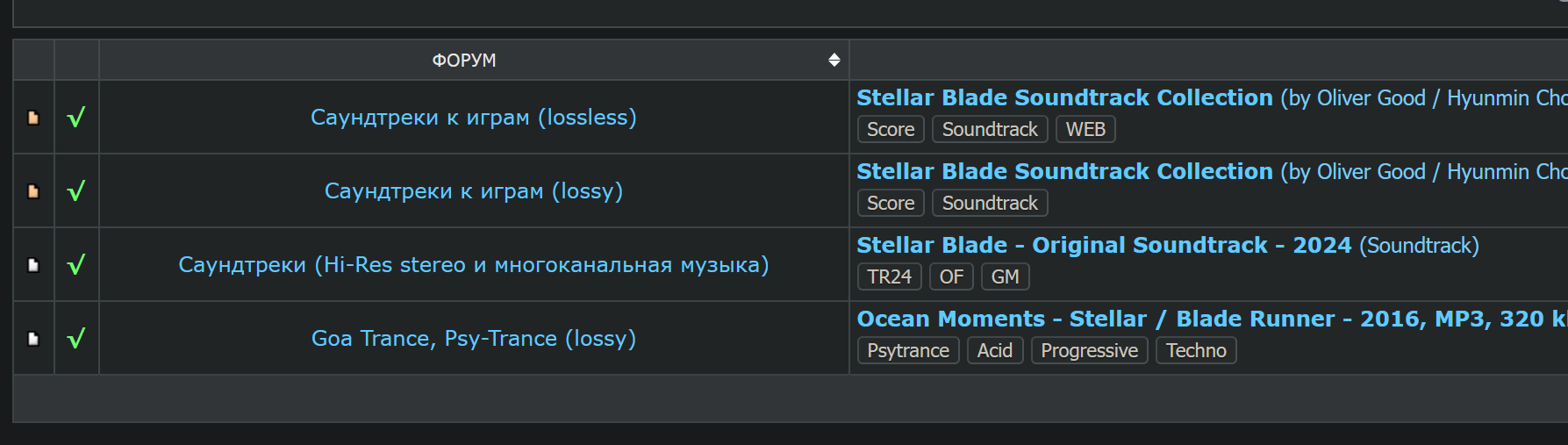
Task: Click green checkmark in Goa Trance row
Action: pos(76,339)
